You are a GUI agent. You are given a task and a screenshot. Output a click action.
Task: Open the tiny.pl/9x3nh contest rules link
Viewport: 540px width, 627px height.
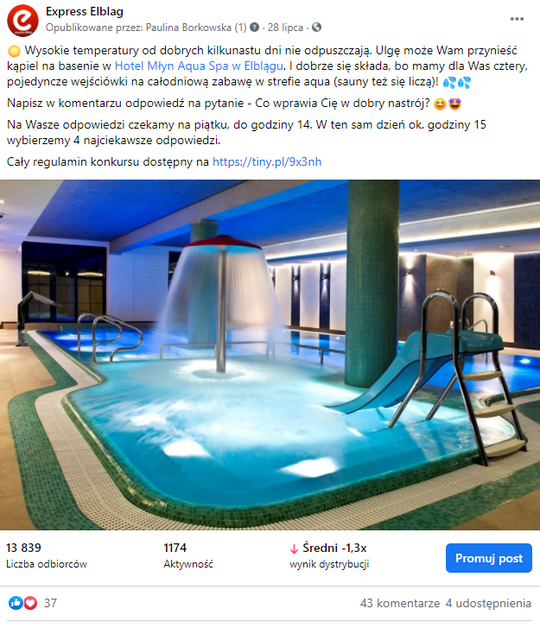[x=267, y=162]
